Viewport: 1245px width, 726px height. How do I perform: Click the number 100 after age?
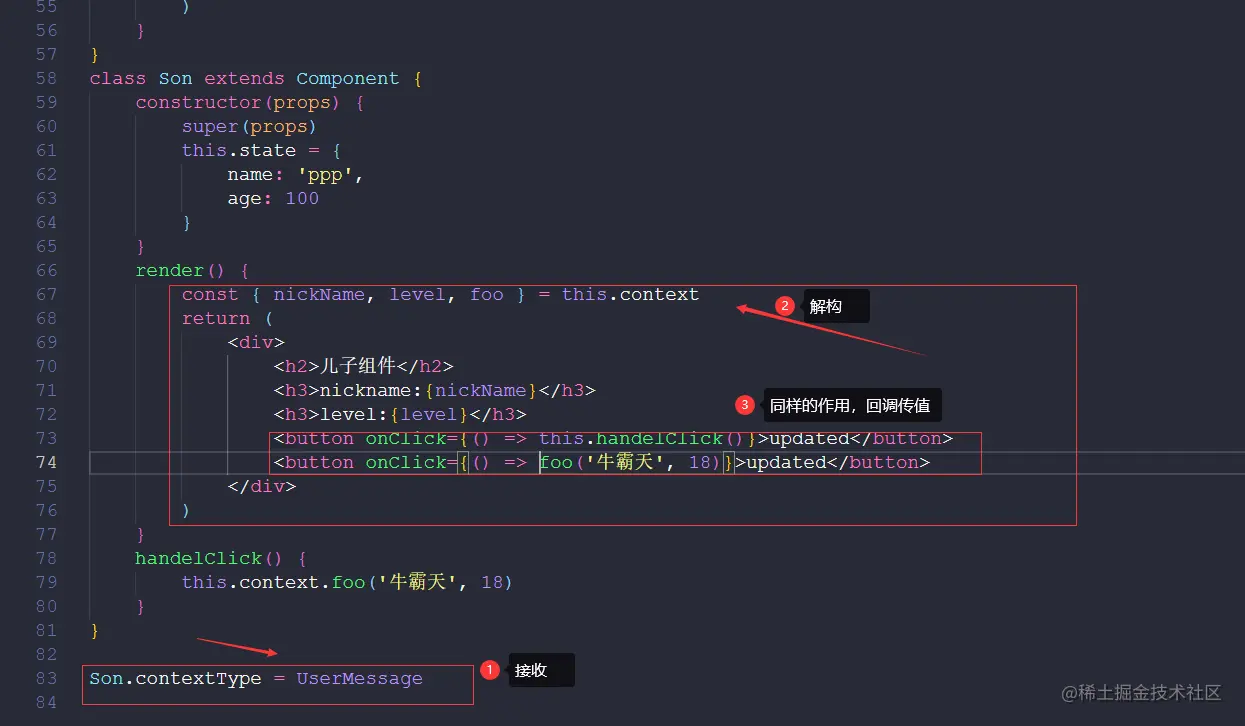click(x=302, y=198)
